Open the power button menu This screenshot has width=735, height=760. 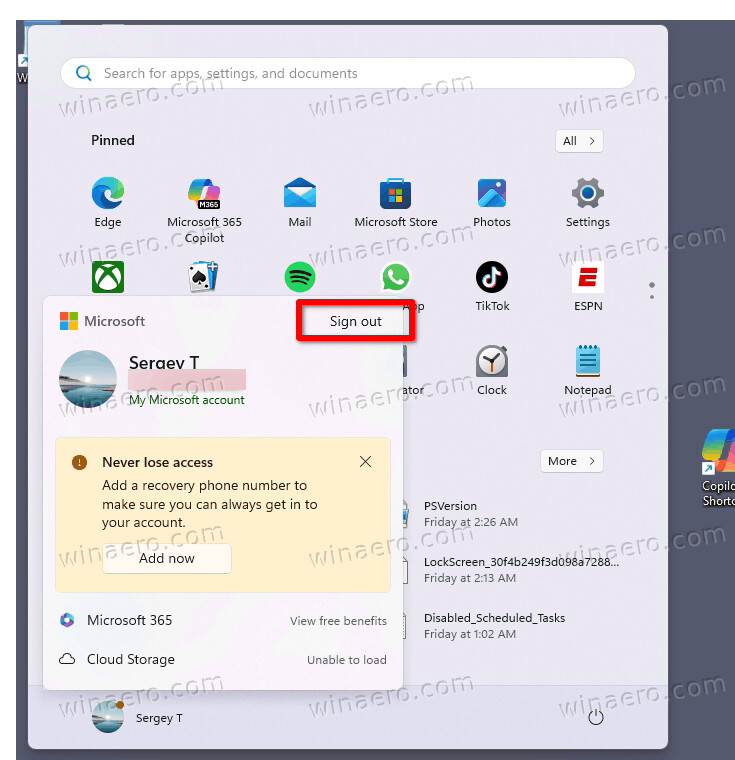595,717
